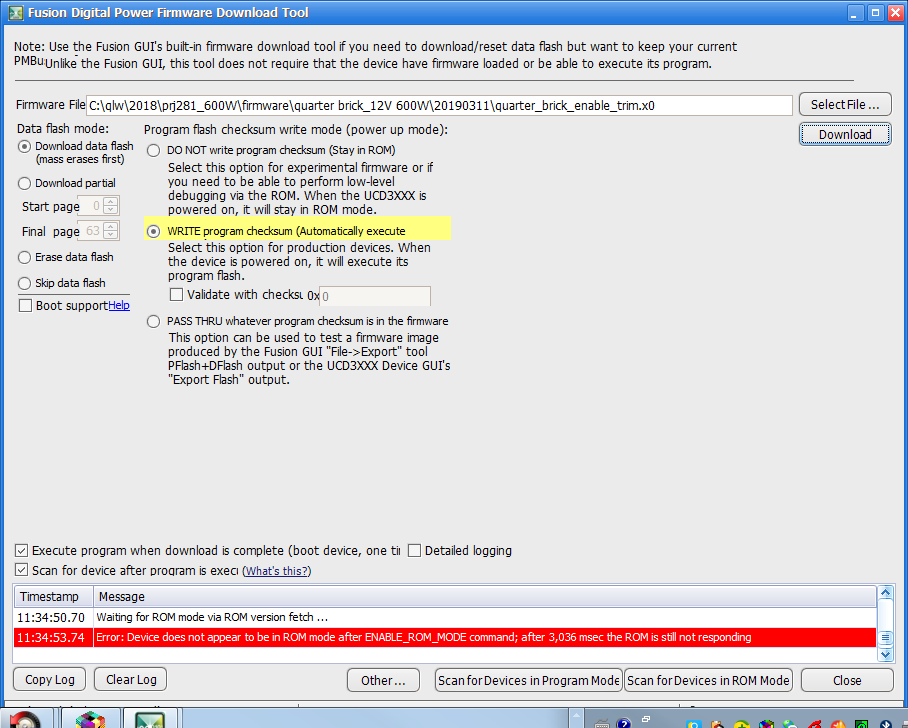Click log scrollbar up arrow
The image size is (908, 728).
885,592
